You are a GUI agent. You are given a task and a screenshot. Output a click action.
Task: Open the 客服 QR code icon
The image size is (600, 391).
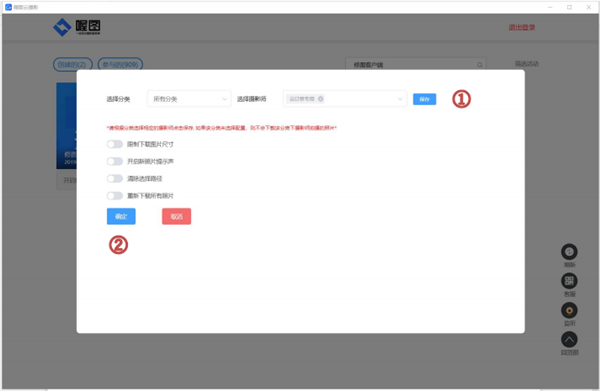pyautogui.click(x=569, y=281)
